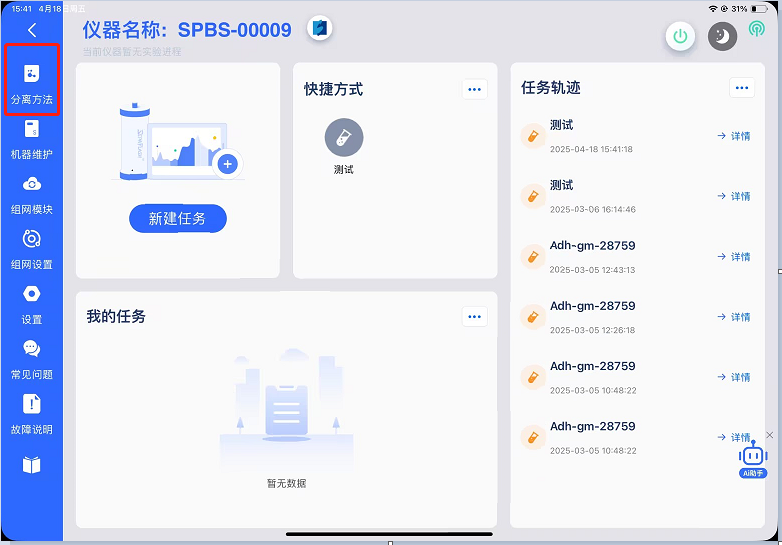Expand the 我的任务 more options menu
The width and height of the screenshot is (782, 545).
pyautogui.click(x=474, y=316)
